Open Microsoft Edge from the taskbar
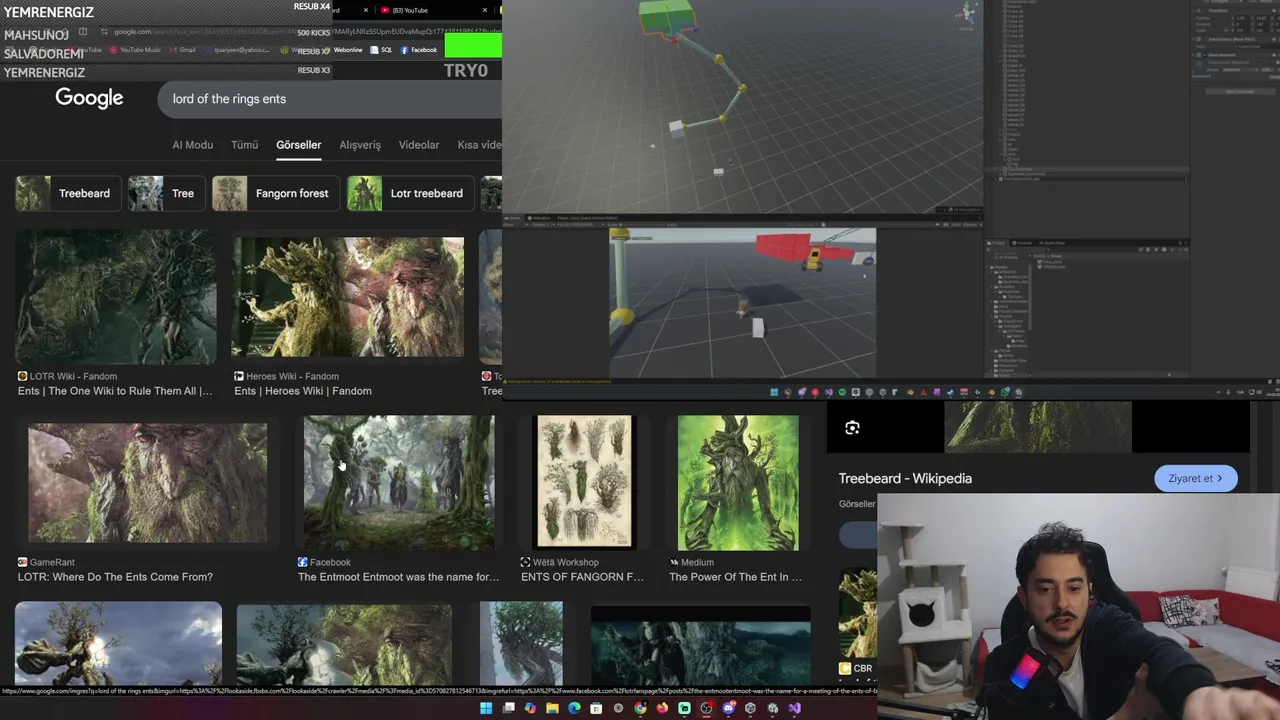 click(574, 708)
